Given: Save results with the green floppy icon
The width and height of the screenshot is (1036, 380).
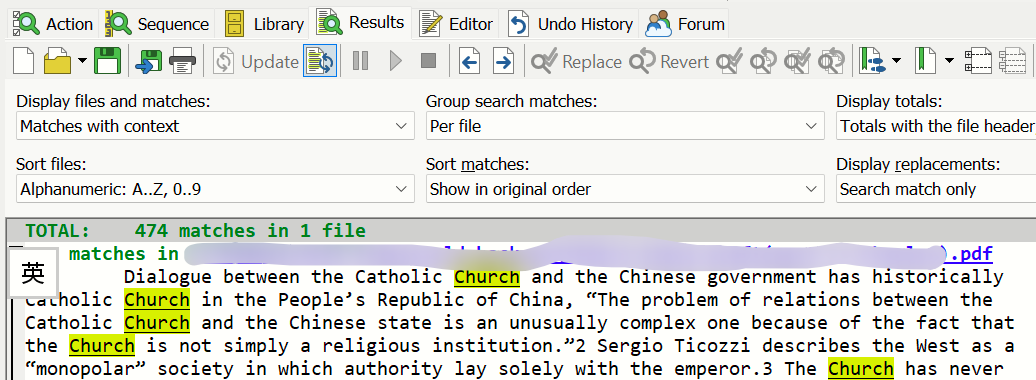Looking at the screenshot, I should (107, 61).
